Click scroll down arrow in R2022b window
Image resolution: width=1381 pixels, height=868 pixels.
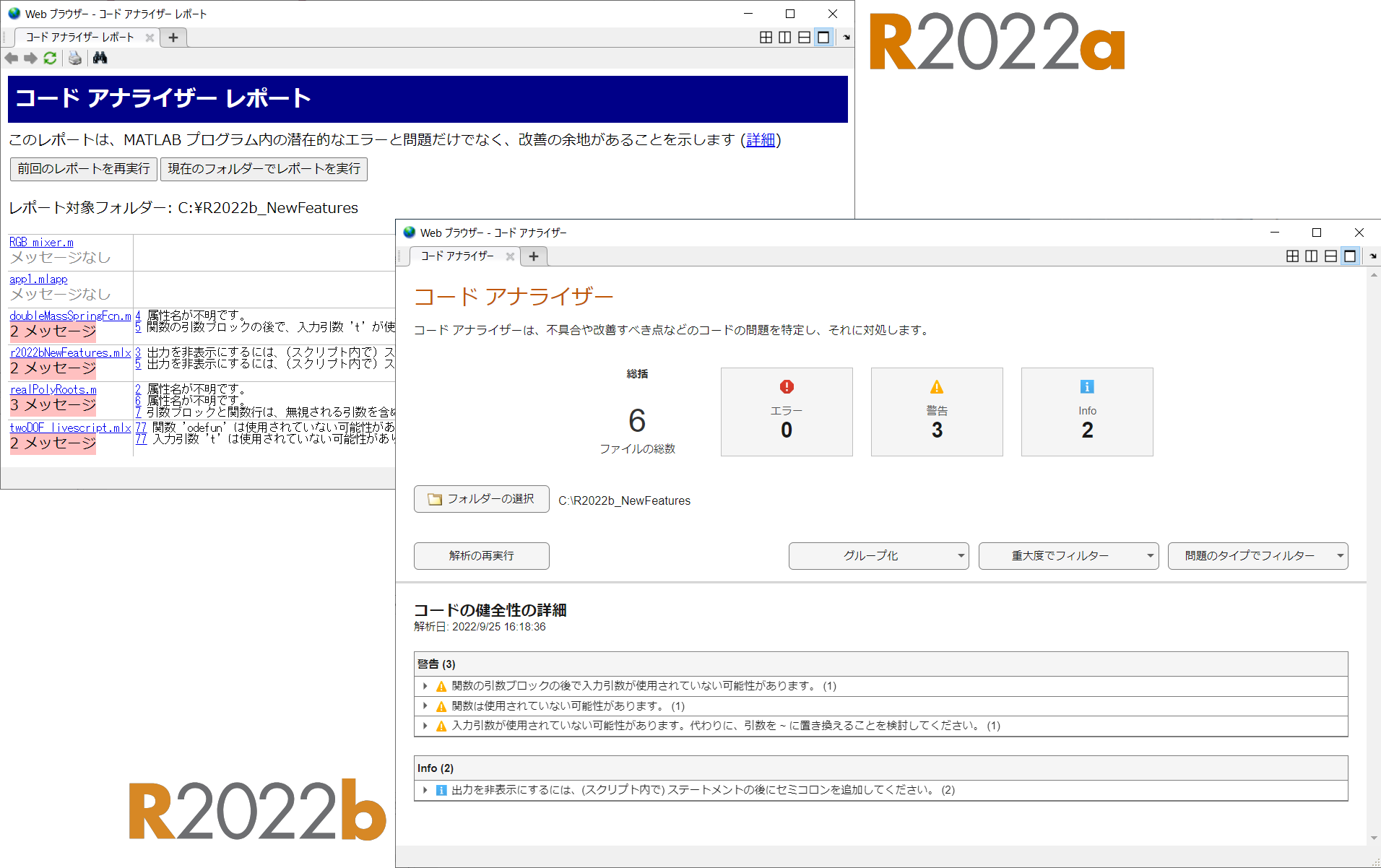[x=1374, y=838]
